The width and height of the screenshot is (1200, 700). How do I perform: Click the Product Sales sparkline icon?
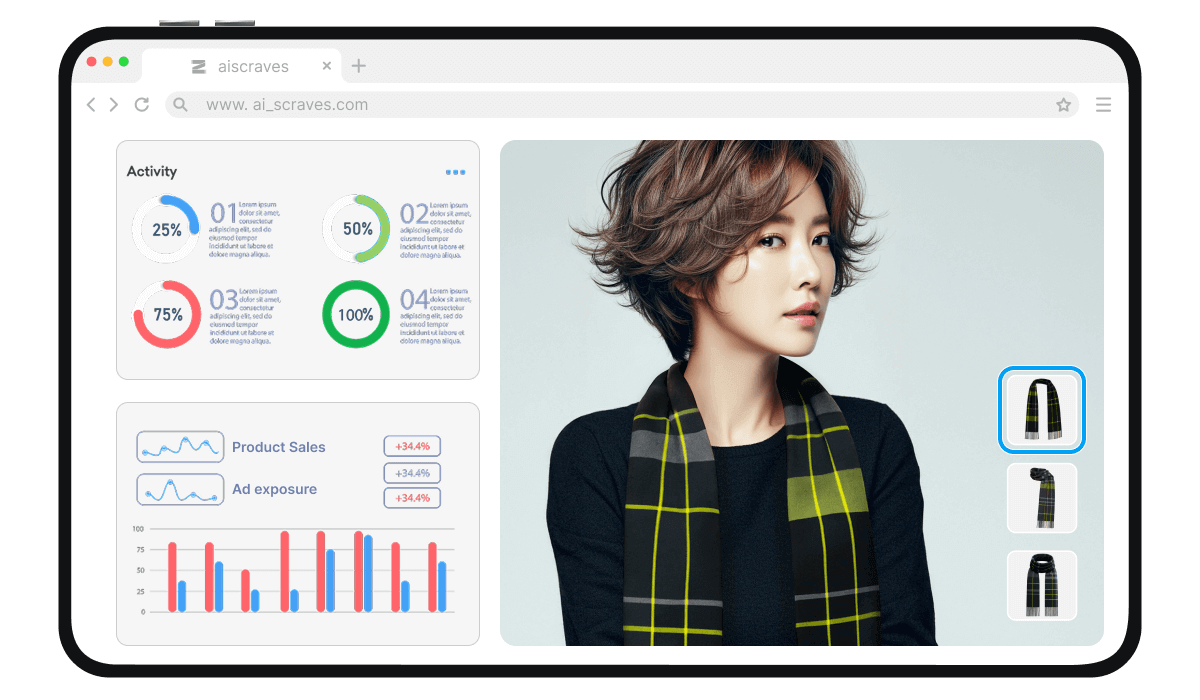[180, 447]
